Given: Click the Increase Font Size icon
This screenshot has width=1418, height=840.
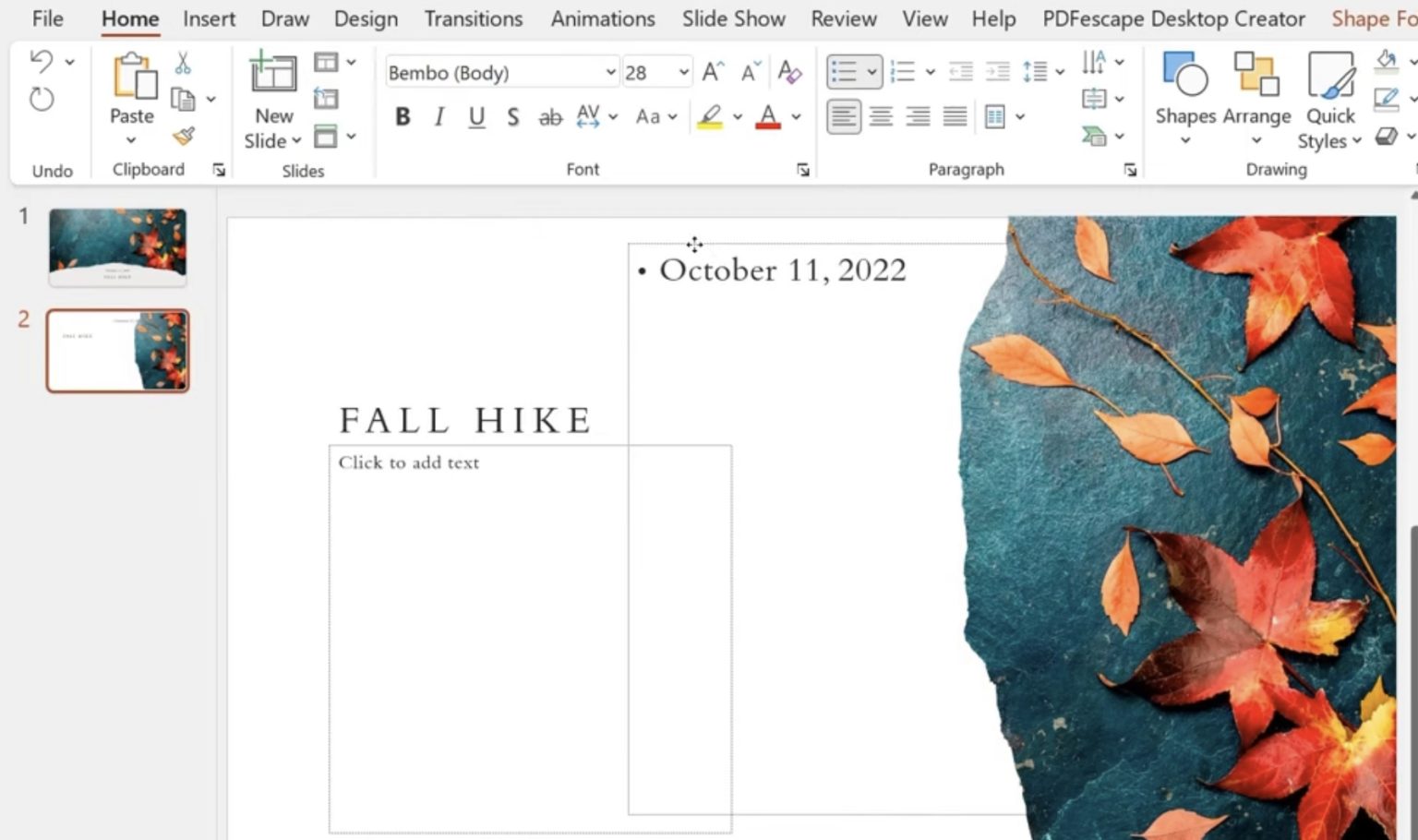Looking at the screenshot, I should 711,70.
